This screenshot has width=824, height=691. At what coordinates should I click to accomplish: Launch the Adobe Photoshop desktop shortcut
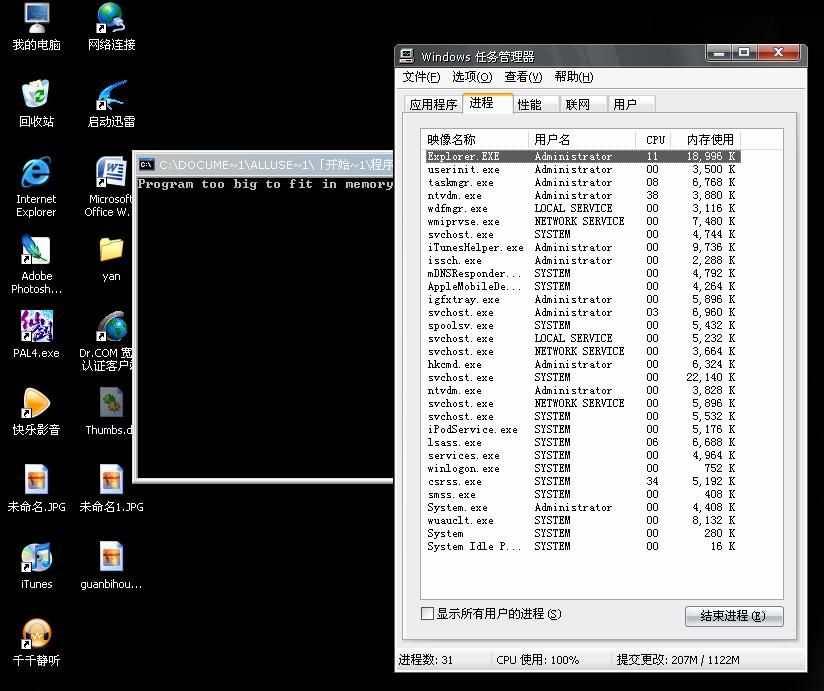(x=36, y=251)
